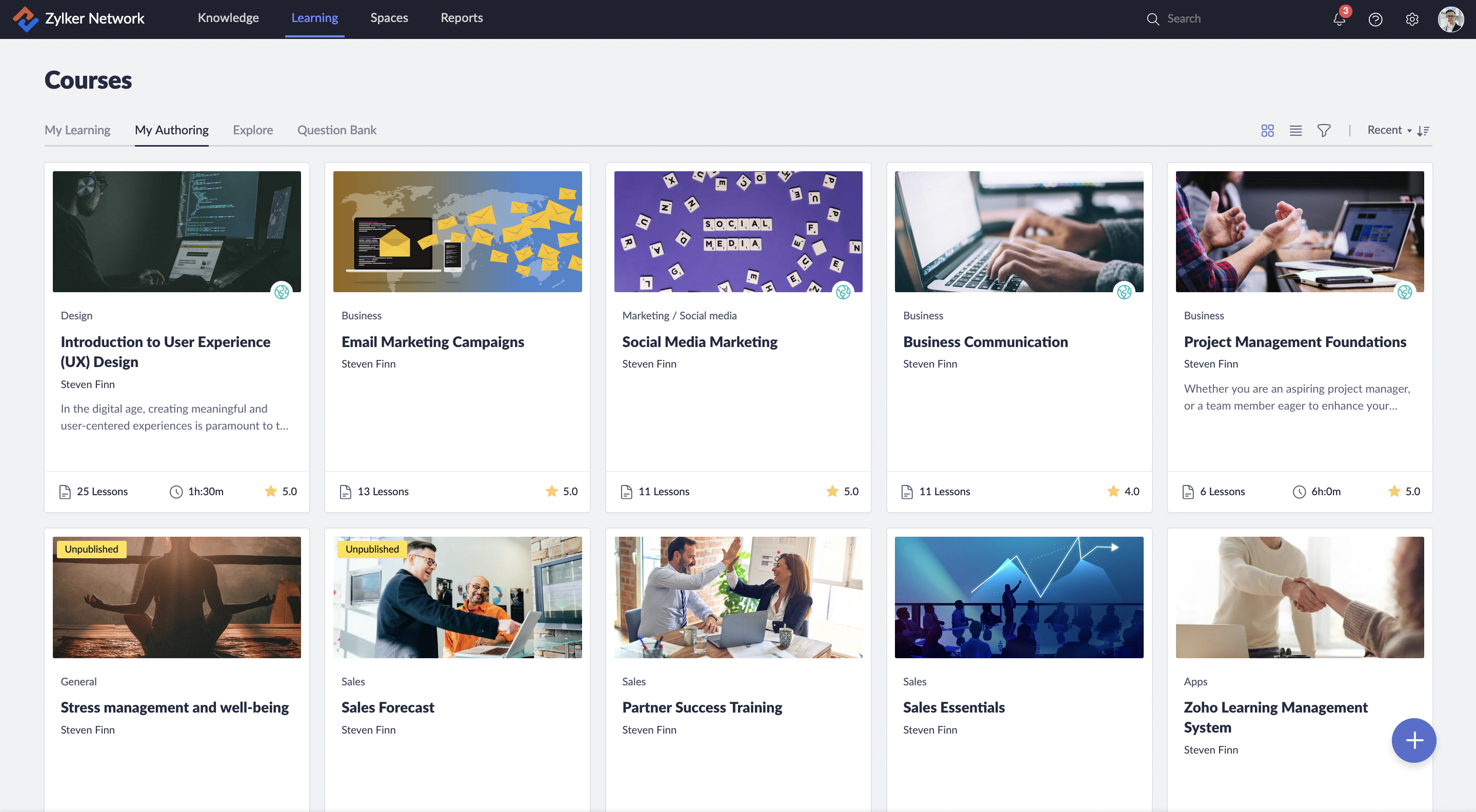Open the notifications bell icon

[x=1339, y=19]
